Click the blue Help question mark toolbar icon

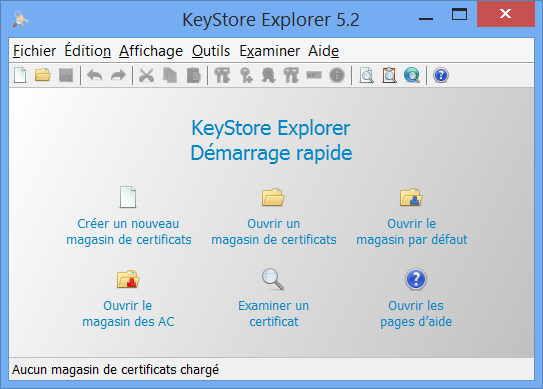pos(441,75)
